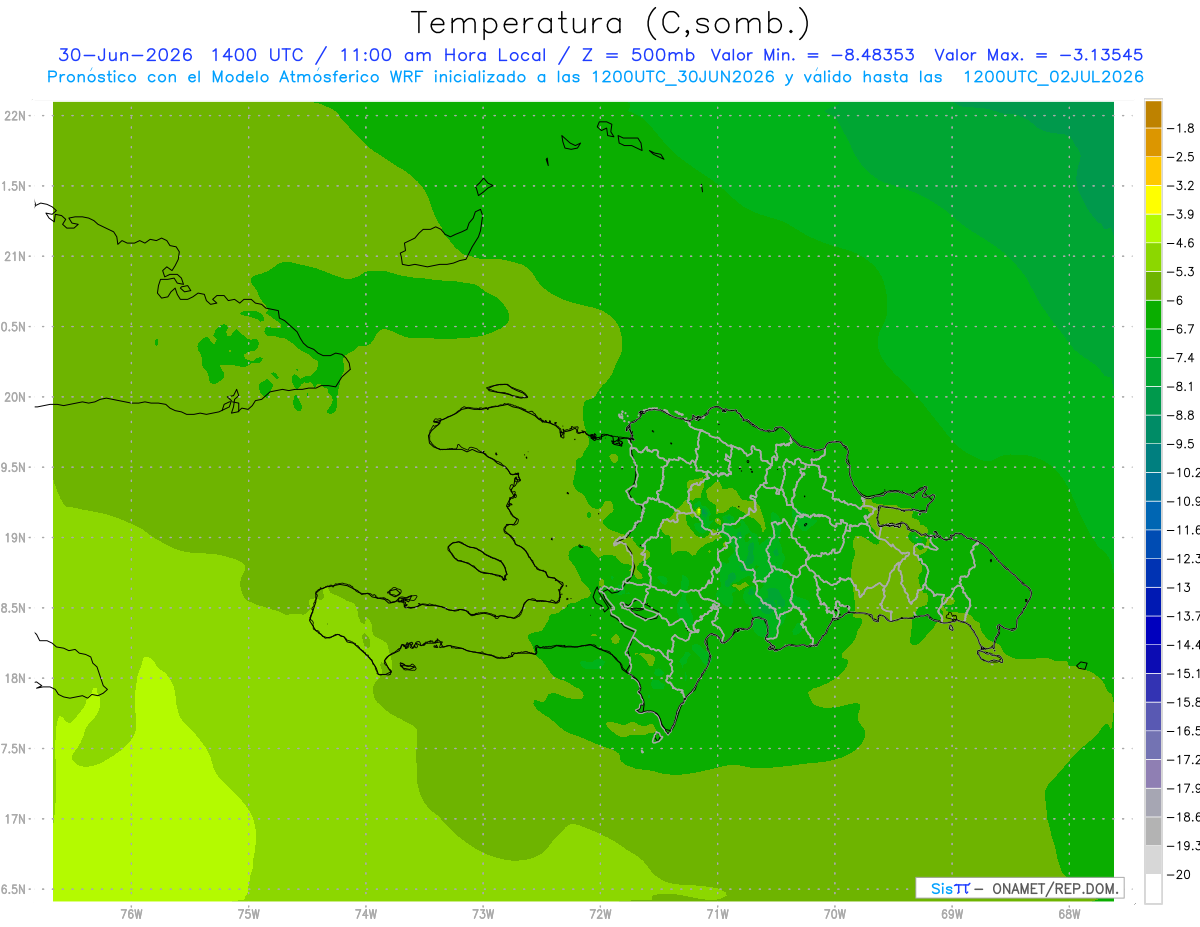
Task: Click the "-2.5" color bar value
Action: (x=1181, y=157)
